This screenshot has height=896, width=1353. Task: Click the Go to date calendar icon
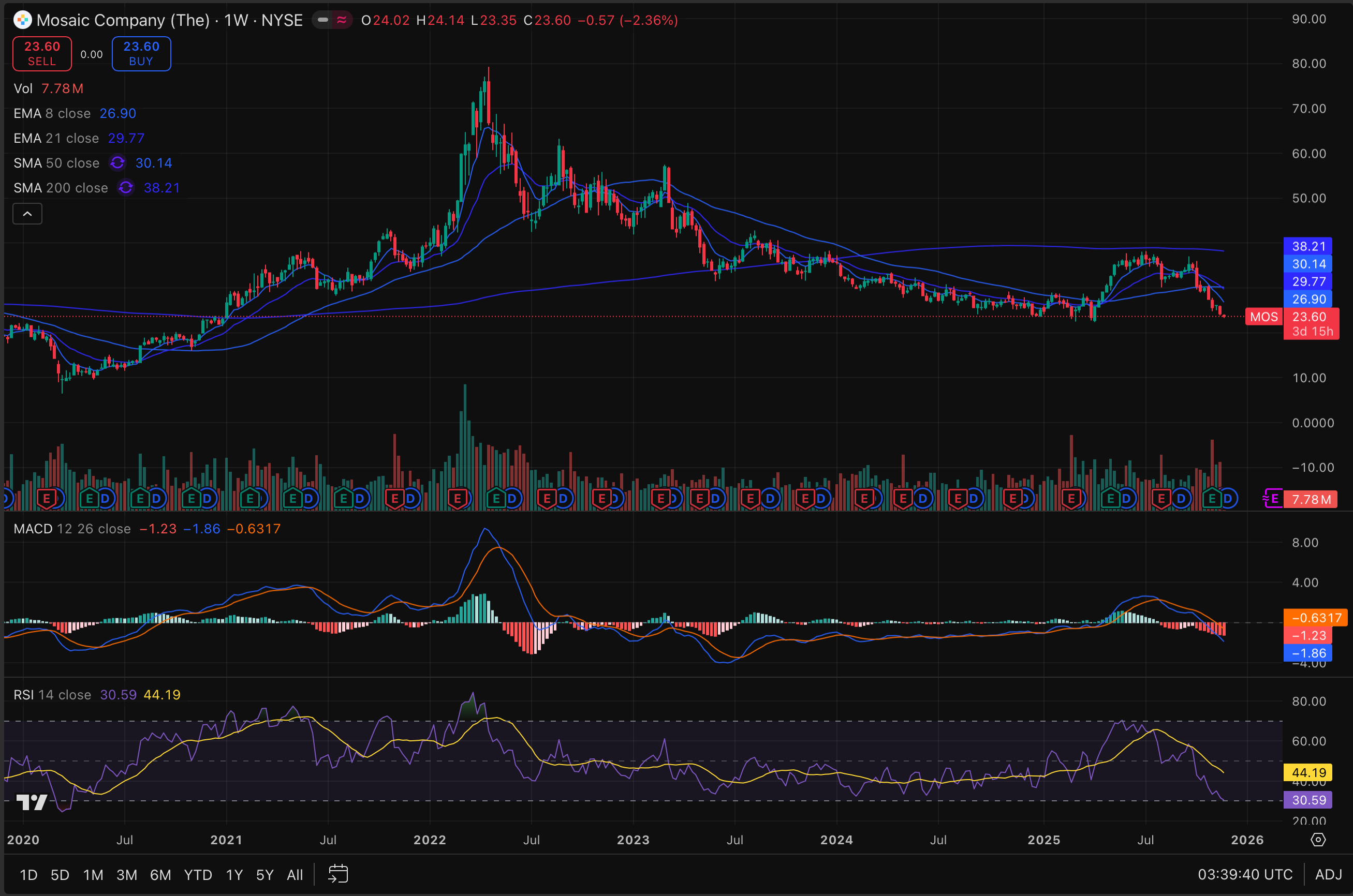[x=338, y=874]
